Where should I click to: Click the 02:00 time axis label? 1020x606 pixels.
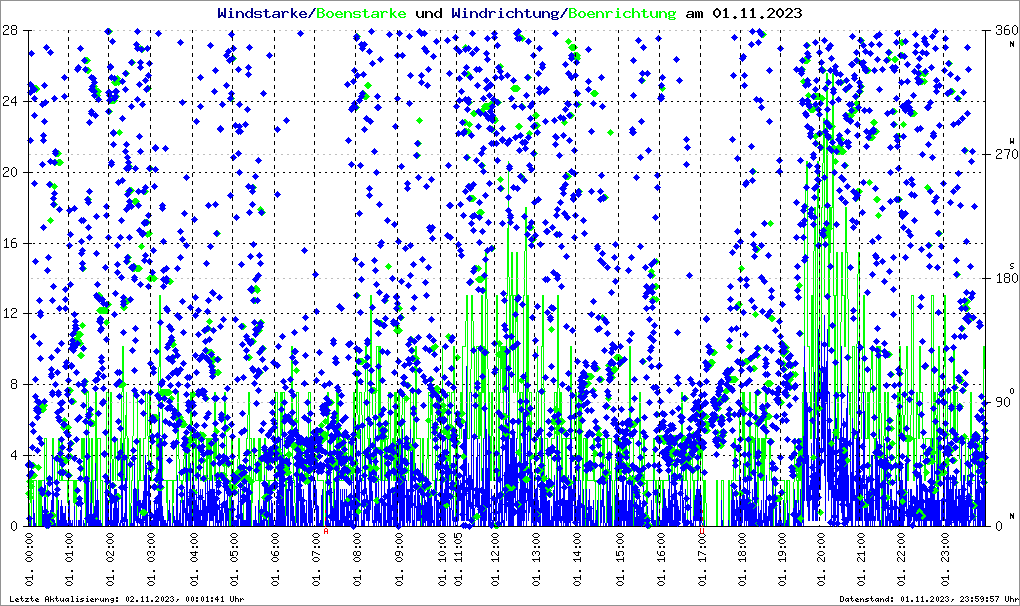point(109,559)
